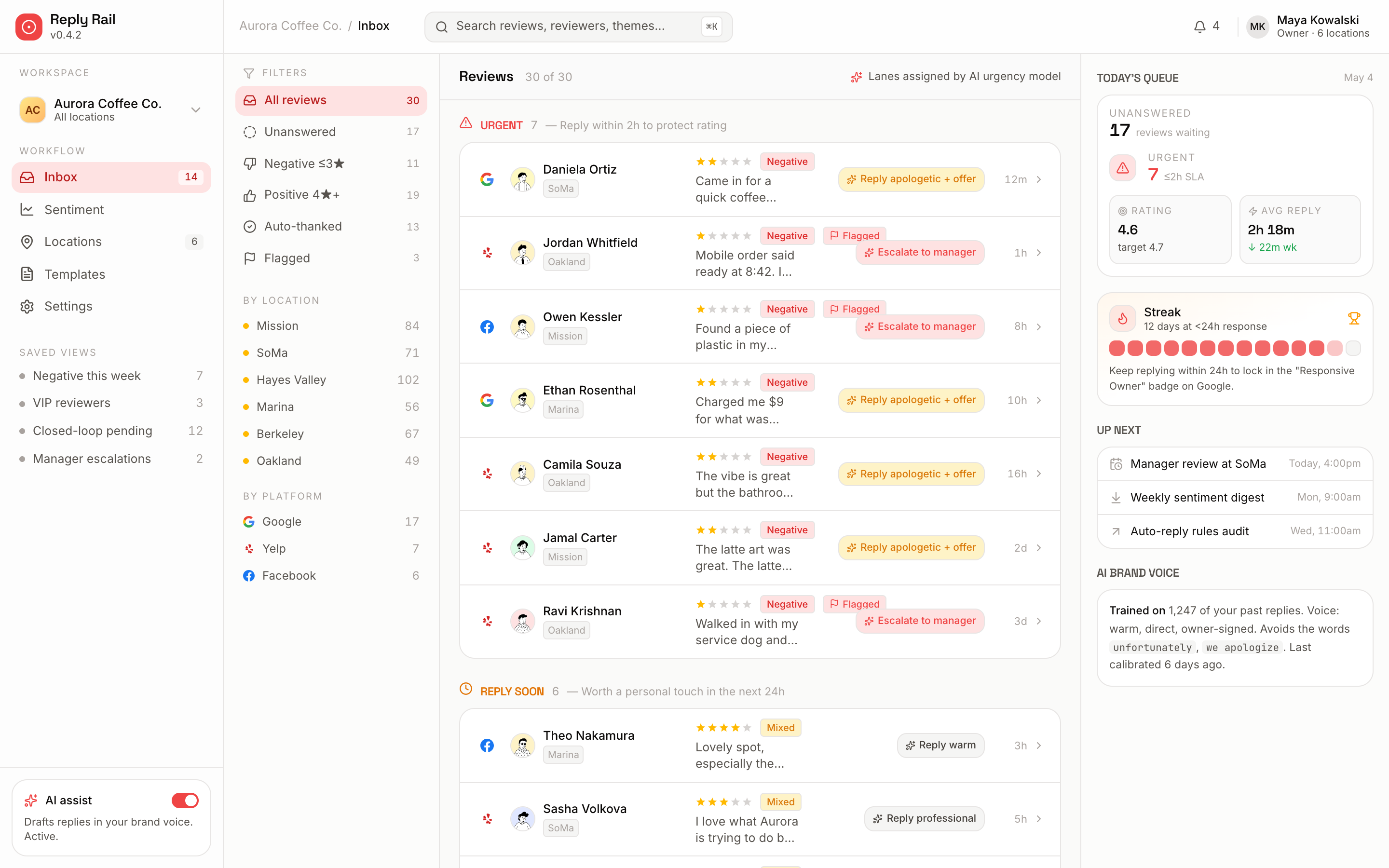Filter by Berkeley location
Screen dimensions: 1389x868
(x=331, y=434)
